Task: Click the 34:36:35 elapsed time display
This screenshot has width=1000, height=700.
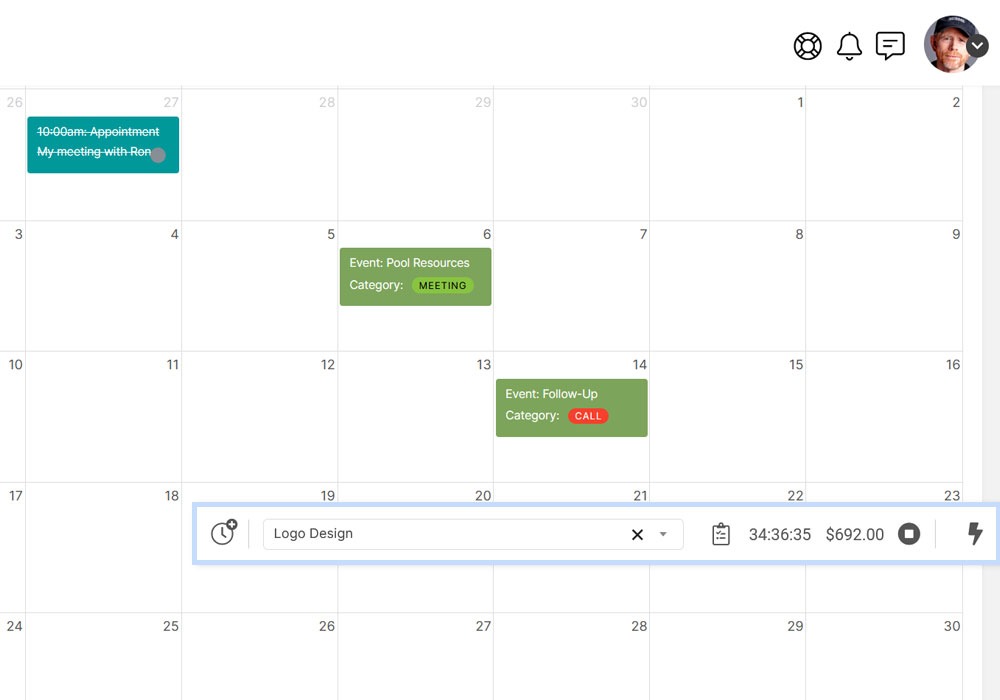Action: click(779, 535)
